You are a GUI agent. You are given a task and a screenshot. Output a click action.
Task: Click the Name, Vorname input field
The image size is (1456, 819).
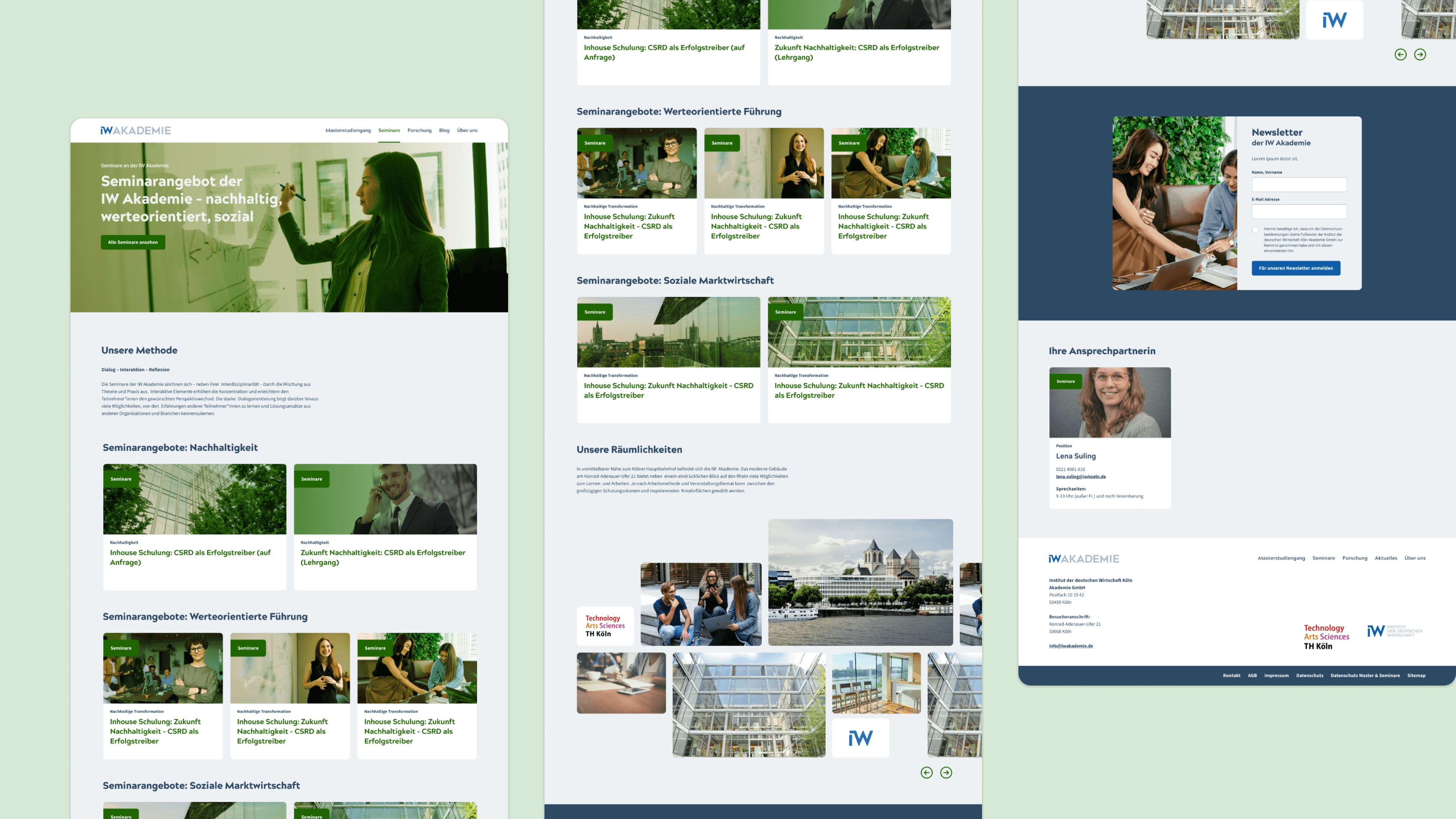tap(1299, 184)
